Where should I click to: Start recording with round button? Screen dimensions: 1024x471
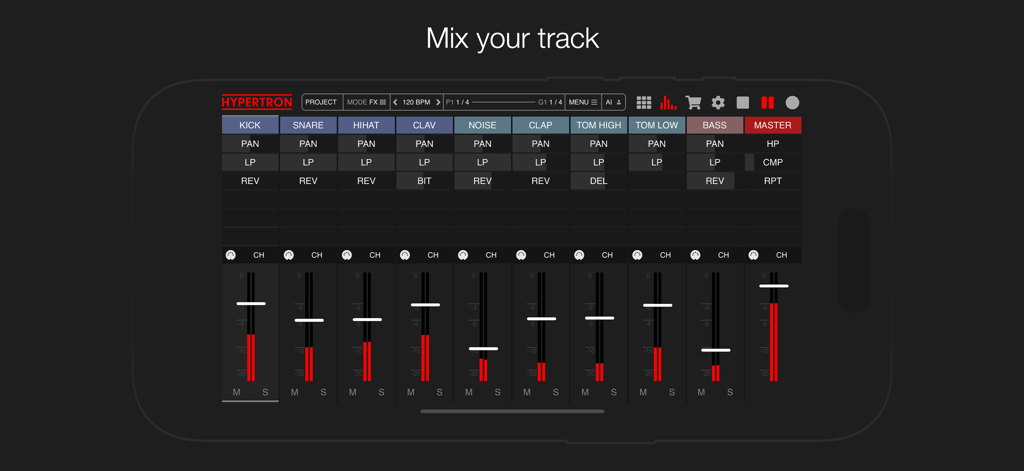click(x=792, y=103)
